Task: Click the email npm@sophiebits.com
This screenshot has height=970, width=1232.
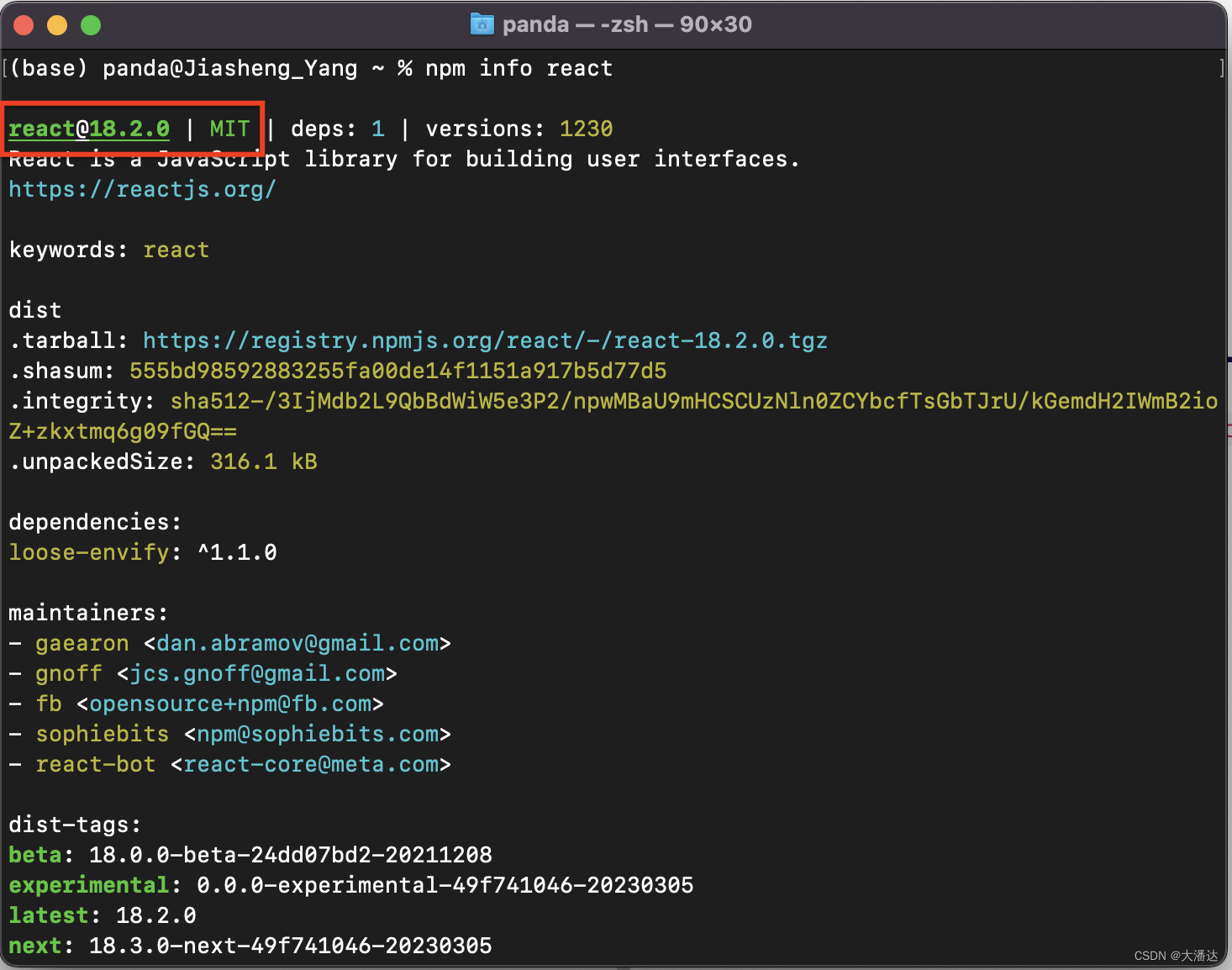Action: click(318, 734)
